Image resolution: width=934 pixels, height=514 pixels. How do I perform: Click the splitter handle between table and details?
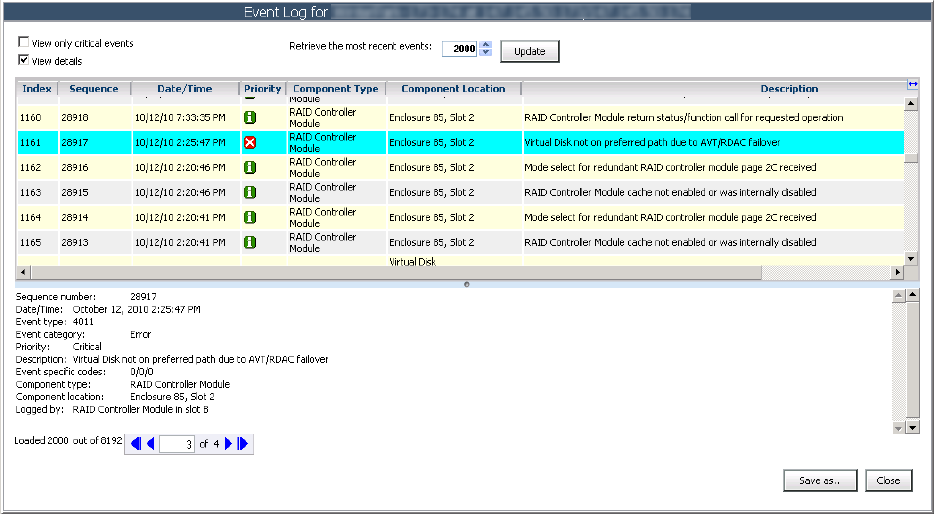coord(467,285)
